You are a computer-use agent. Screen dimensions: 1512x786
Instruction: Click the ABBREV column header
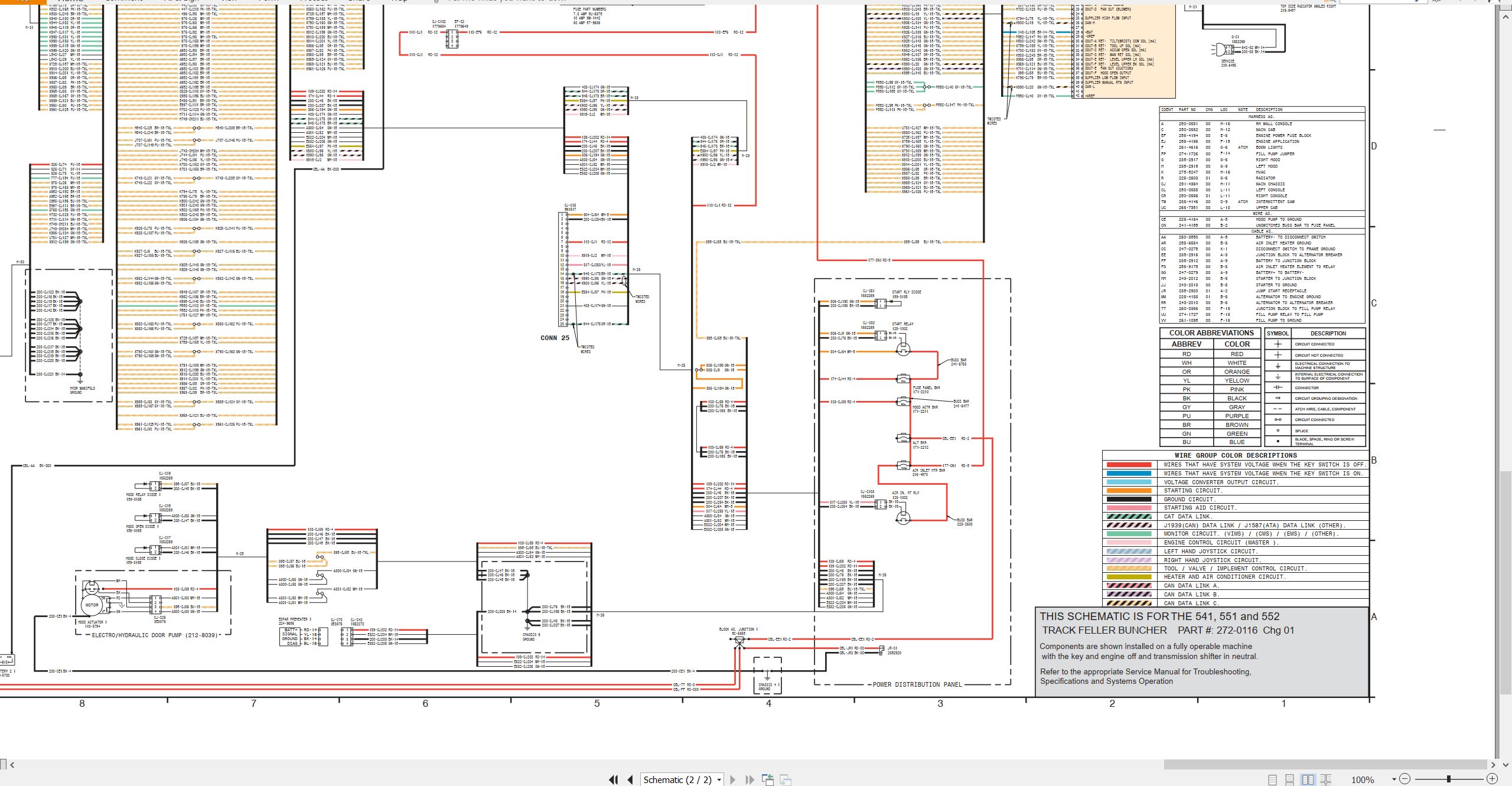(x=1186, y=344)
